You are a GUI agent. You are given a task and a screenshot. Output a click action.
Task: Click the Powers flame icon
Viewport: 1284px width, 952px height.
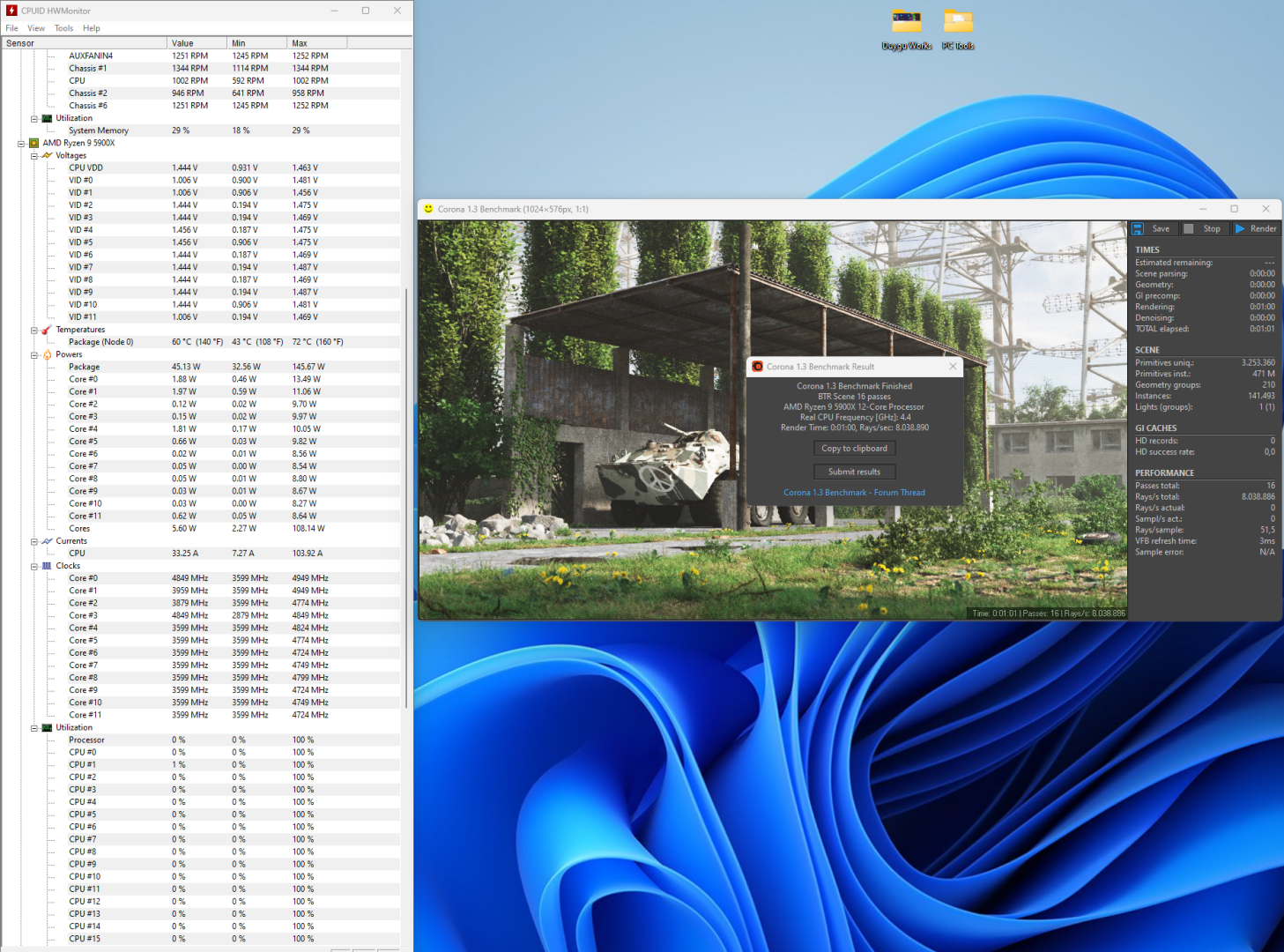47,354
